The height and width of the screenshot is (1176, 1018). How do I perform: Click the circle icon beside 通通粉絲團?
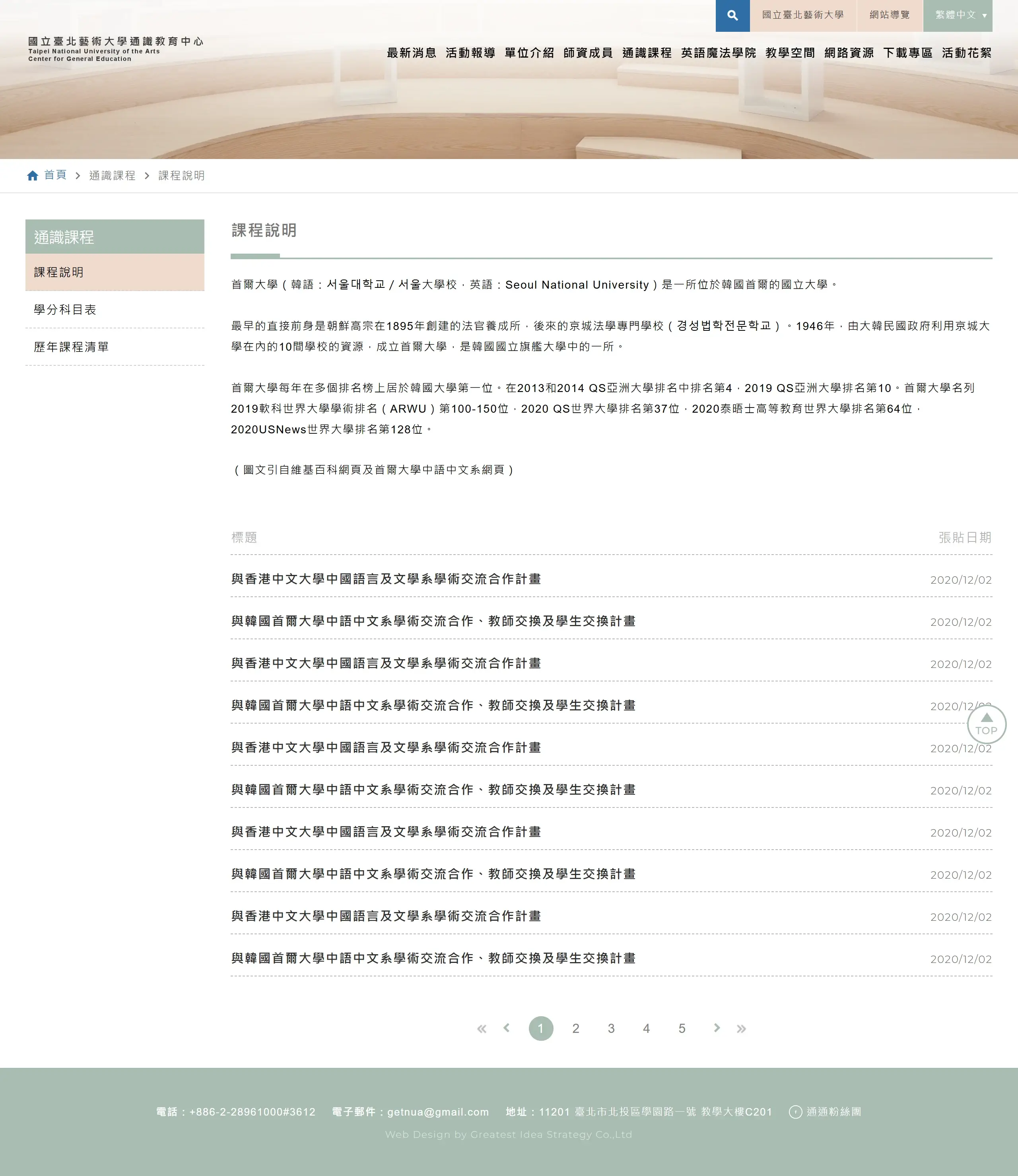(795, 1112)
